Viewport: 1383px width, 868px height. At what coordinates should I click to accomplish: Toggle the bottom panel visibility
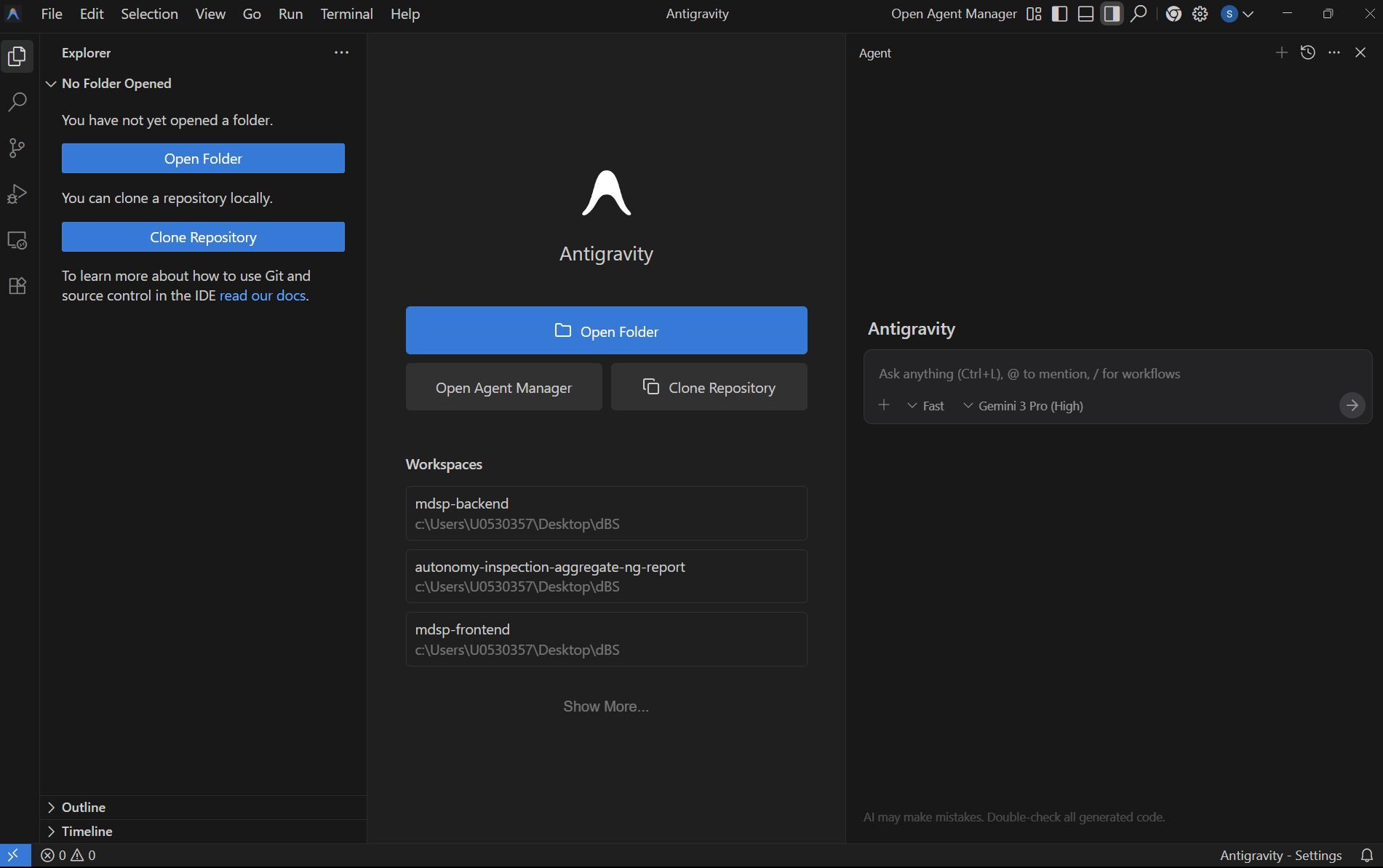1085,14
